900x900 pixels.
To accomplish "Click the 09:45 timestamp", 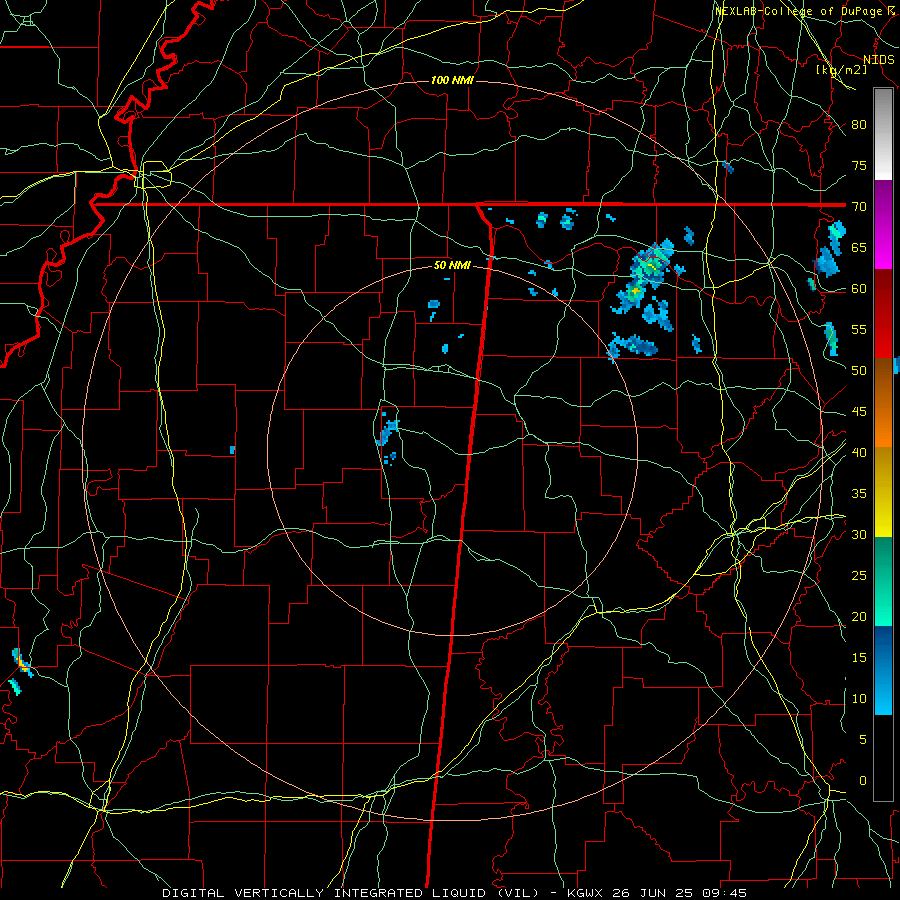I will [725, 893].
